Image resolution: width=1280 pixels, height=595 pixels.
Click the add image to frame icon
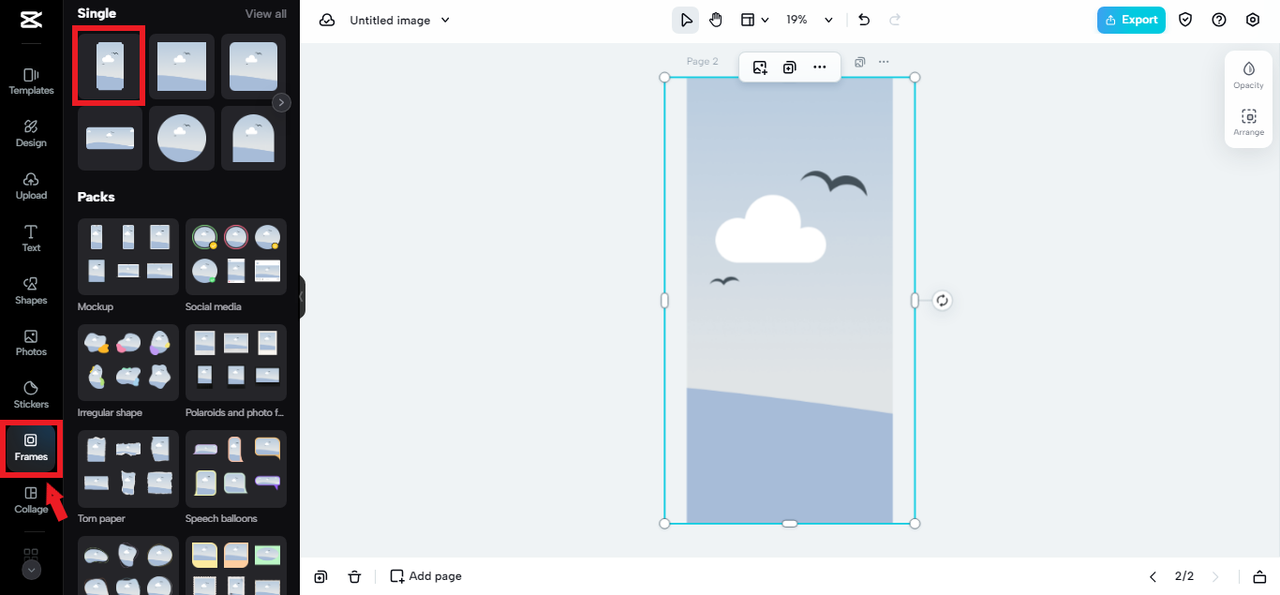760,67
